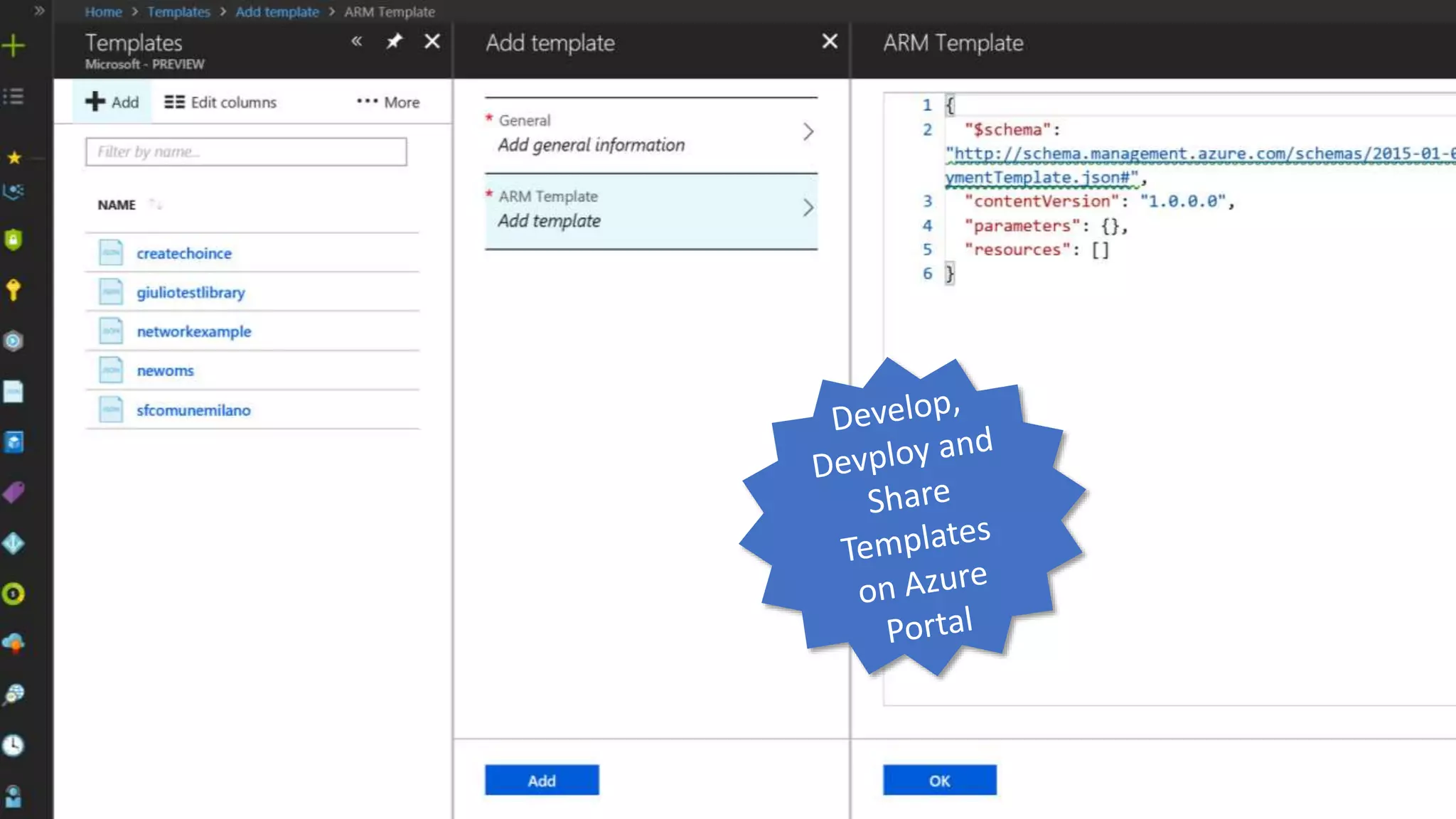Screen dimensions: 1456x819
Task: Focus the Filter by name field
Action: pos(246,151)
